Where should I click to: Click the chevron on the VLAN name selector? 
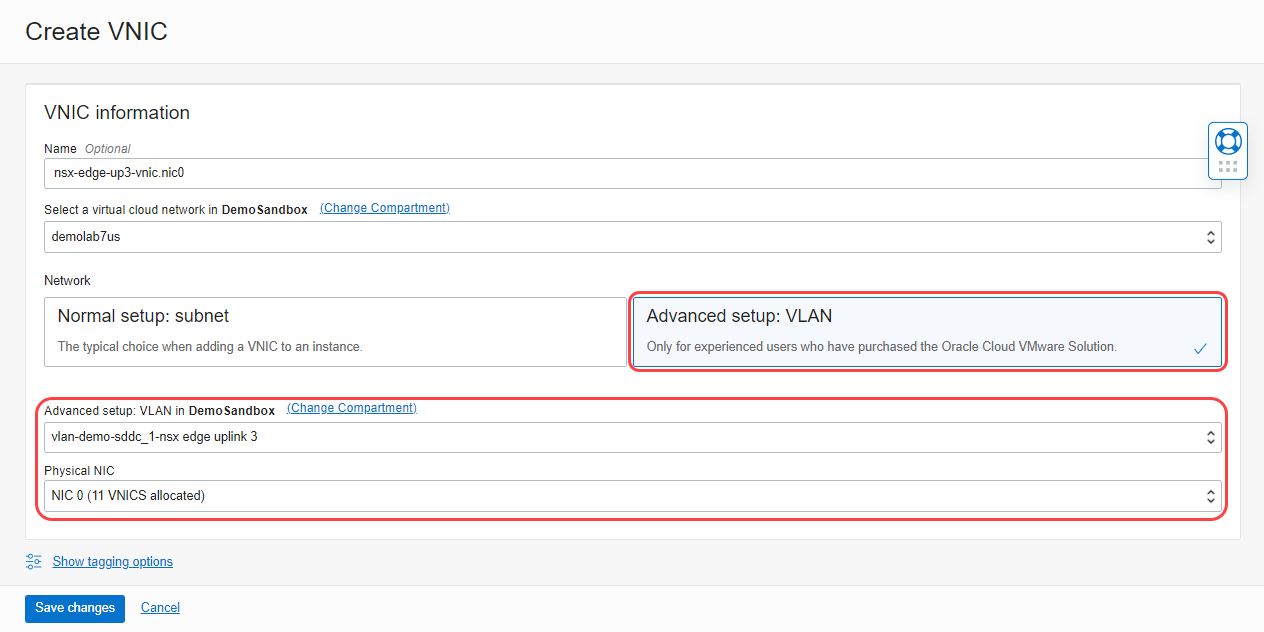coord(1210,436)
